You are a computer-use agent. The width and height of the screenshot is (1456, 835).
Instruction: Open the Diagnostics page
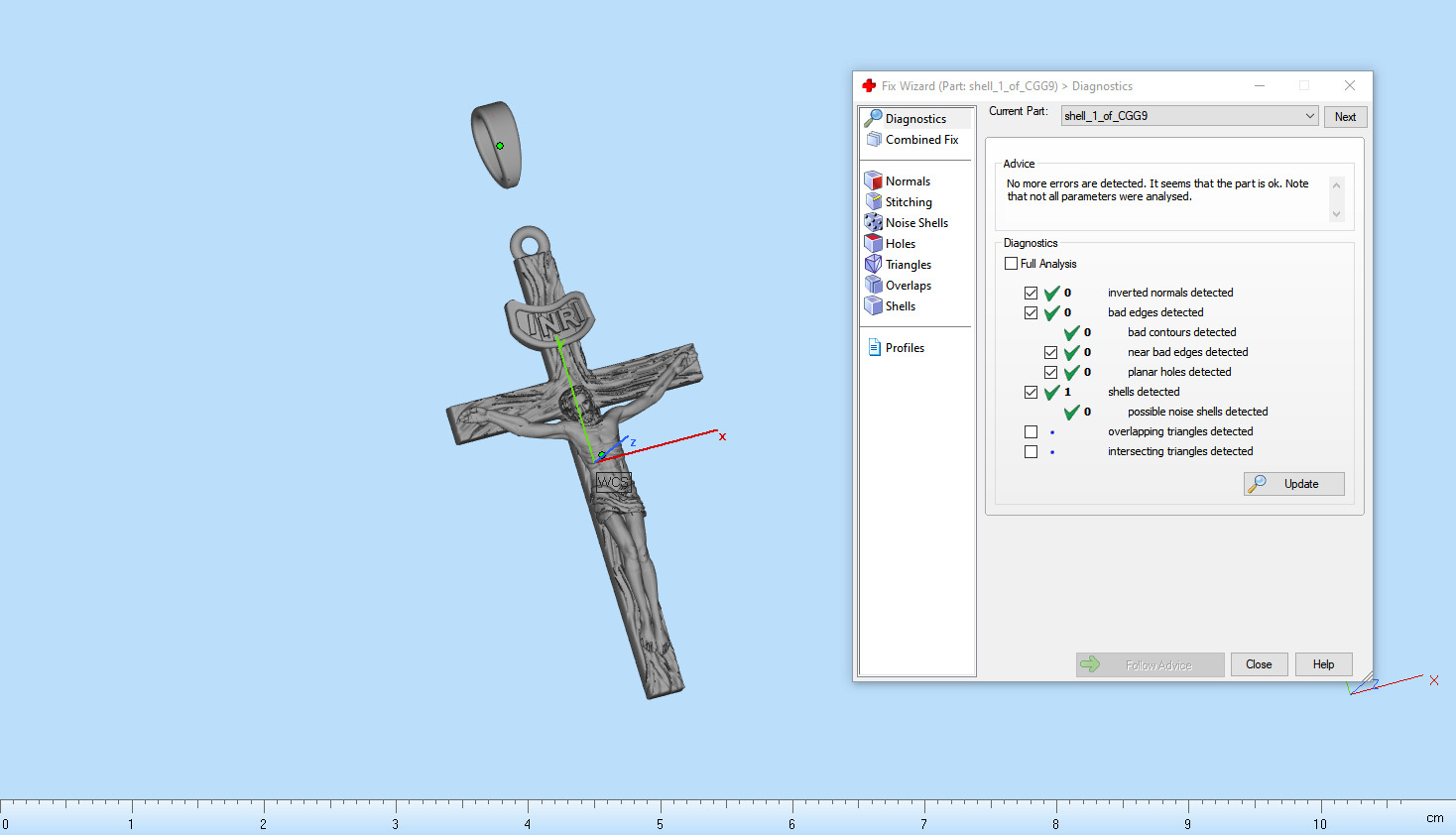click(915, 119)
